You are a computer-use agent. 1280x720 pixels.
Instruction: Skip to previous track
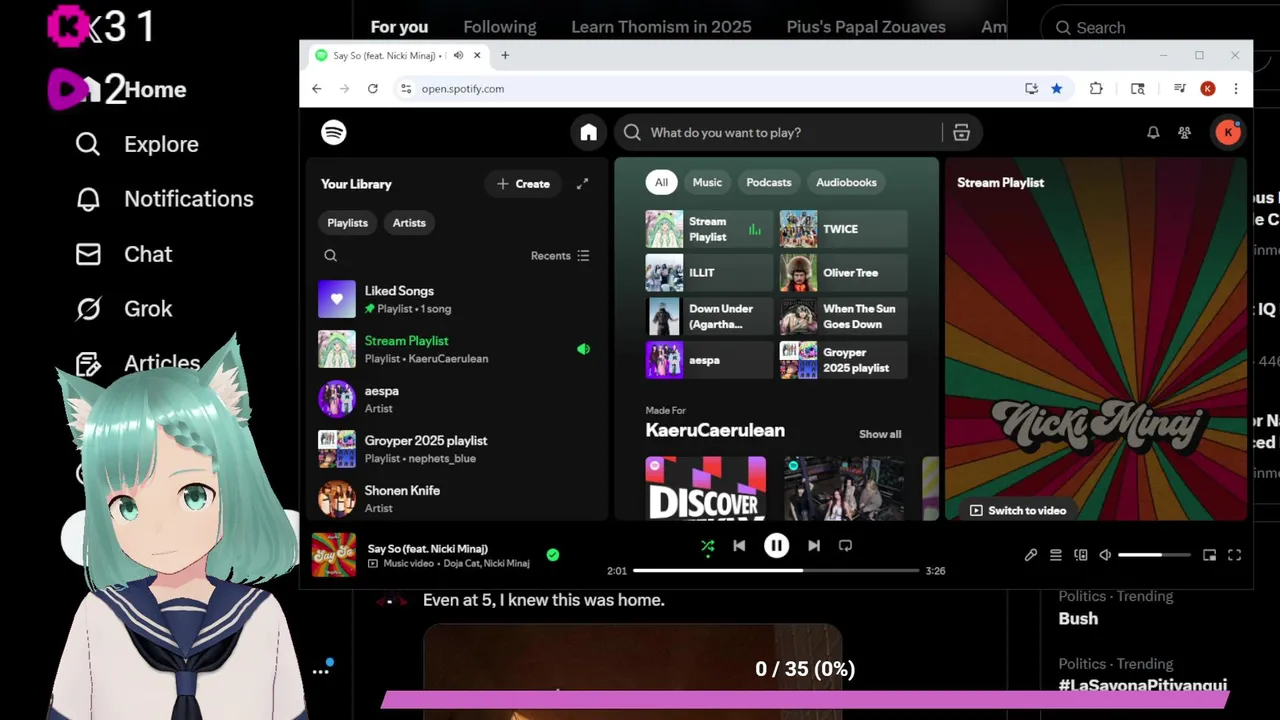[739, 546]
